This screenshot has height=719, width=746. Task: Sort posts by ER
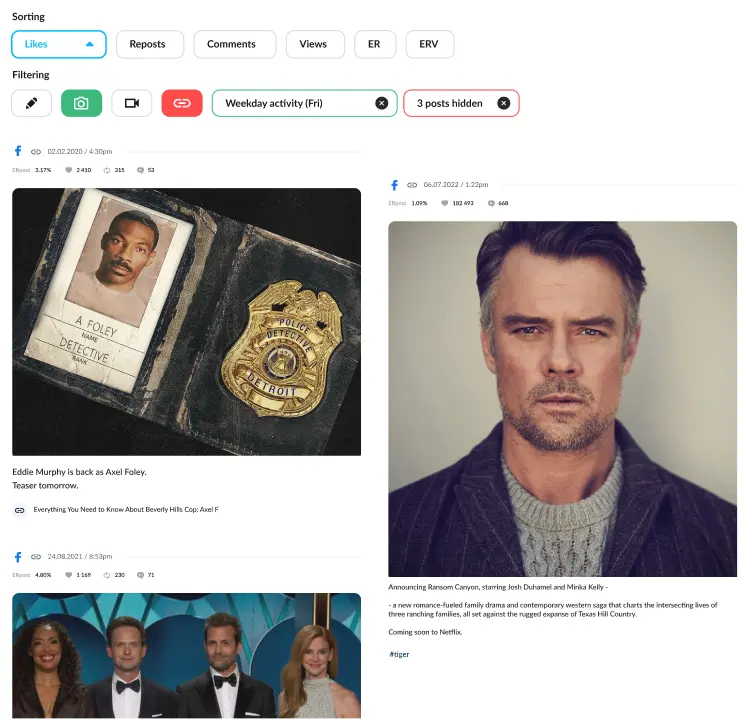click(x=374, y=44)
